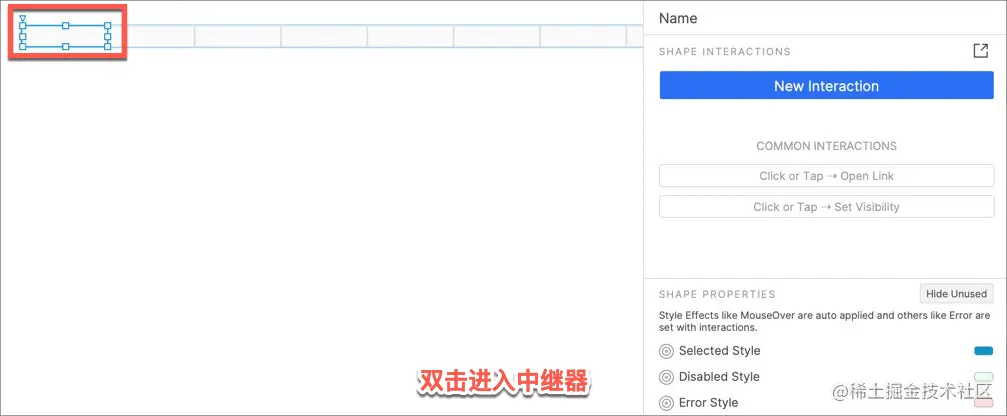Toggle the Disabled Style effect icon
Viewport: 1007px width, 416px height.
pyautogui.click(x=667, y=377)
